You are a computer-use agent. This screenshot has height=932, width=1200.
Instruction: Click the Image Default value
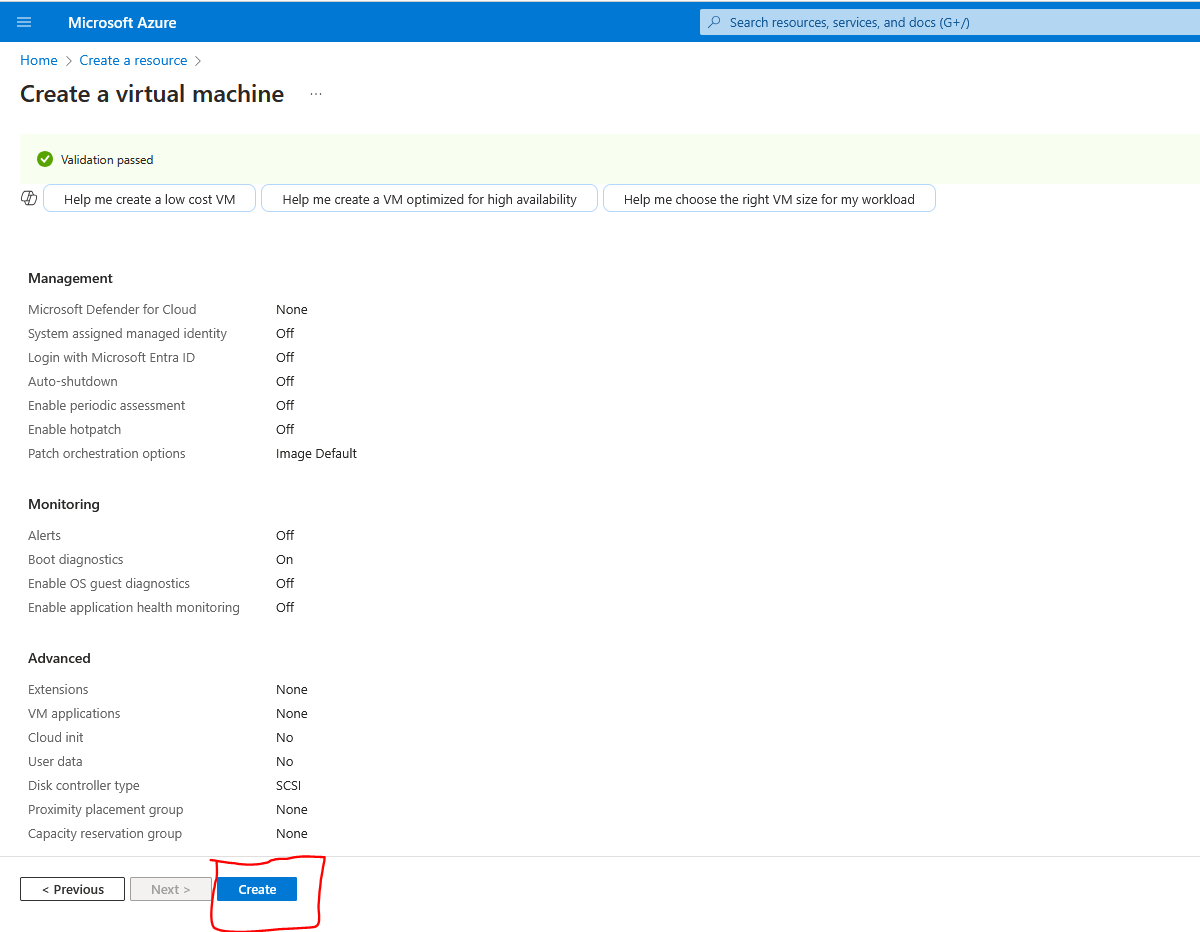tap(316, 453)
